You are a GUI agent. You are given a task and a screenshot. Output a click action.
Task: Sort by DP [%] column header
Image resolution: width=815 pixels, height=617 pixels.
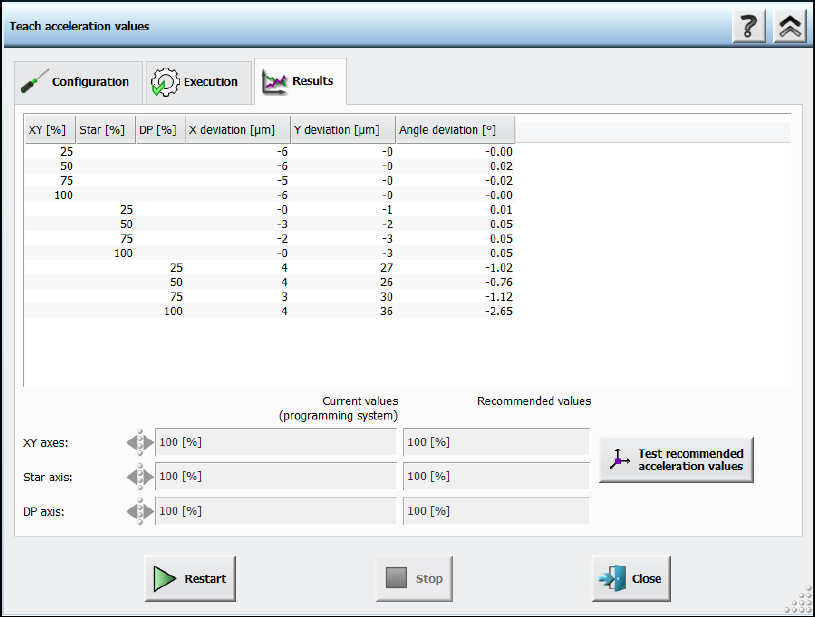[x=161, y=129]
